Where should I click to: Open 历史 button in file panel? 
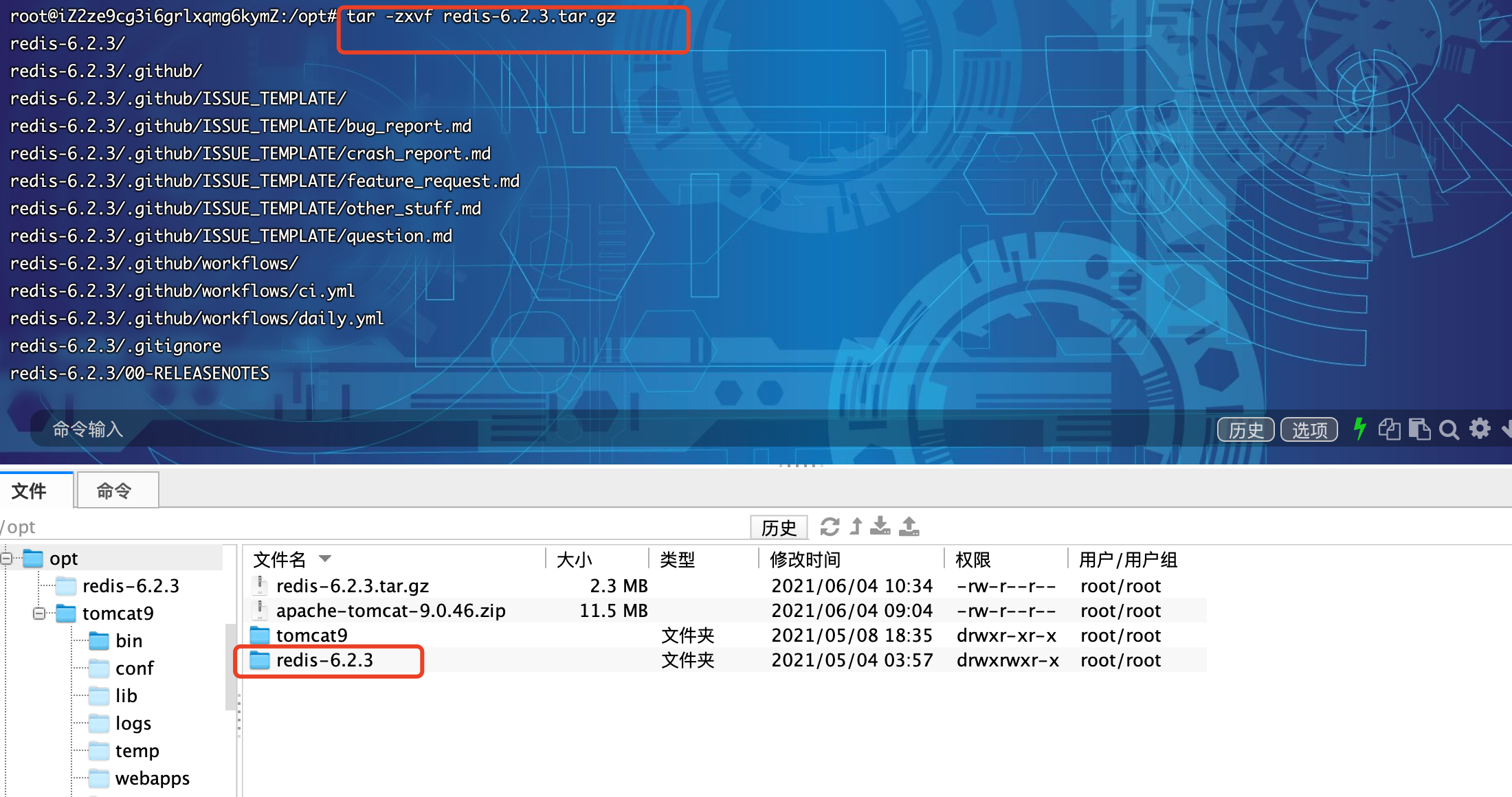[779, 527]
